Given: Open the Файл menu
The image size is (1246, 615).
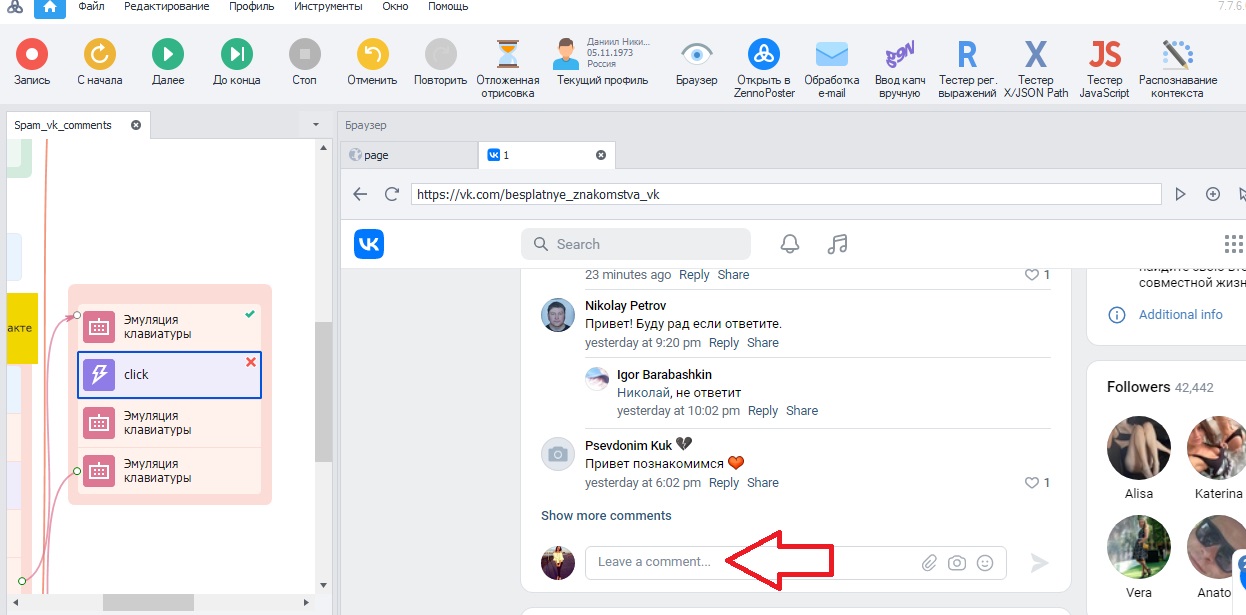Looking at the screenshot, I should [91, 6].
